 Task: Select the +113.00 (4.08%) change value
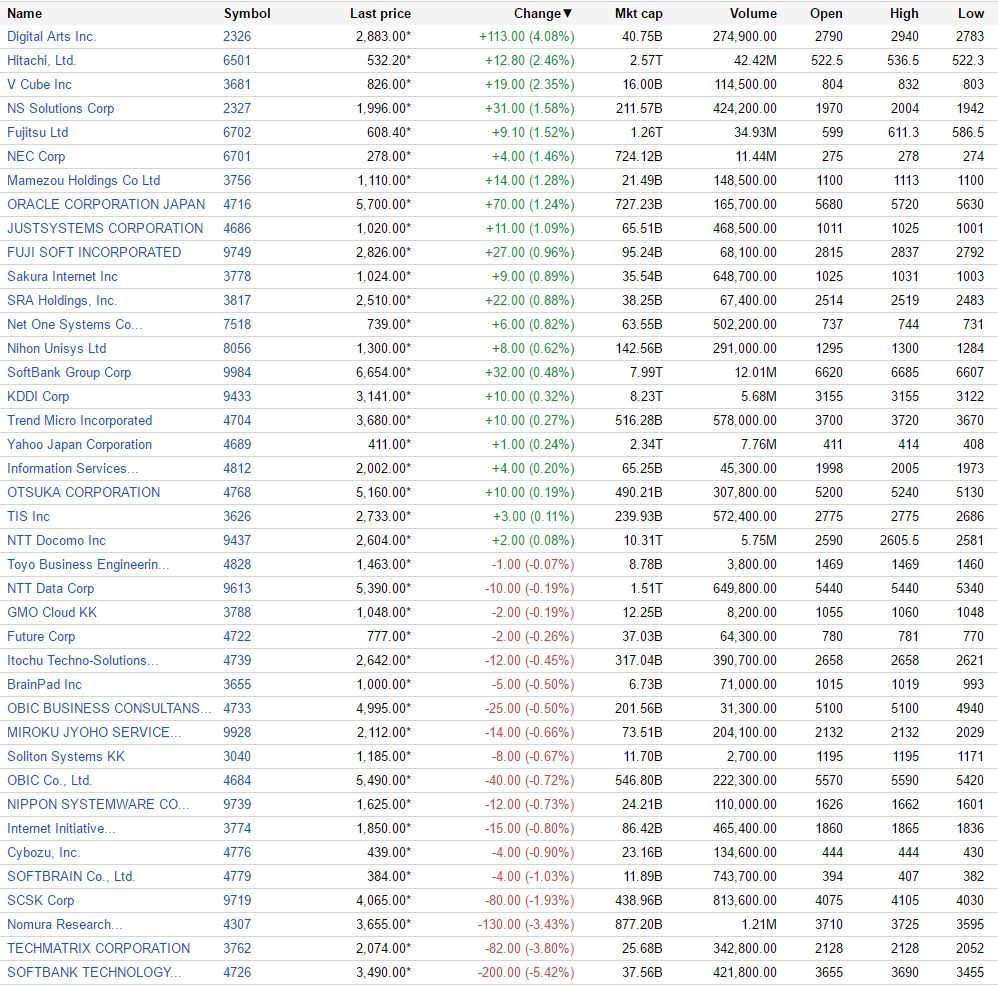(x=527, y=37)
